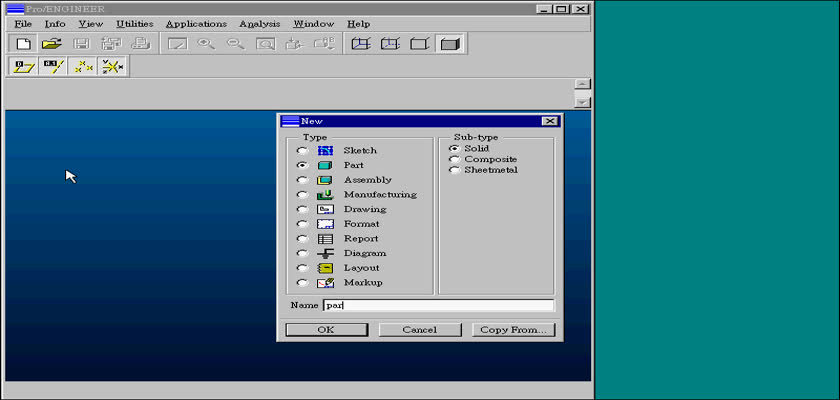Toggle datum points display icon
Viewport: 840px width, 400px height.
point(82,67)
